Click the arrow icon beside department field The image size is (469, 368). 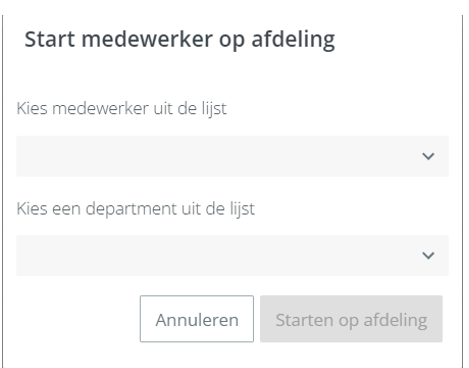tap(428, 255)
